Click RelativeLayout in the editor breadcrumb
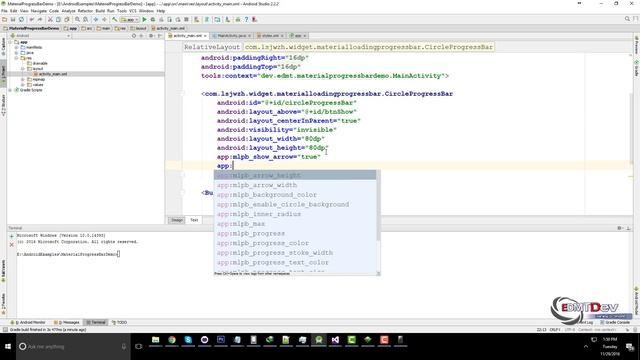 (212, 47)
